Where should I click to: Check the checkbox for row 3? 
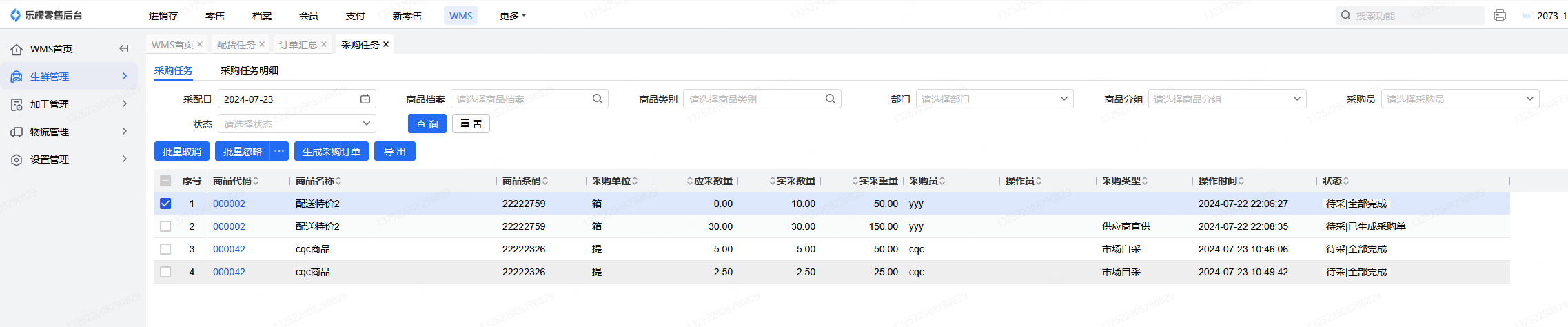(x=165, y=249)
